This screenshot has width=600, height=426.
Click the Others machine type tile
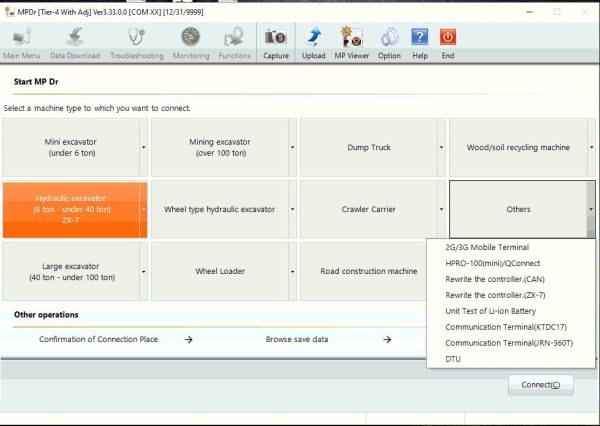[518, 209]
